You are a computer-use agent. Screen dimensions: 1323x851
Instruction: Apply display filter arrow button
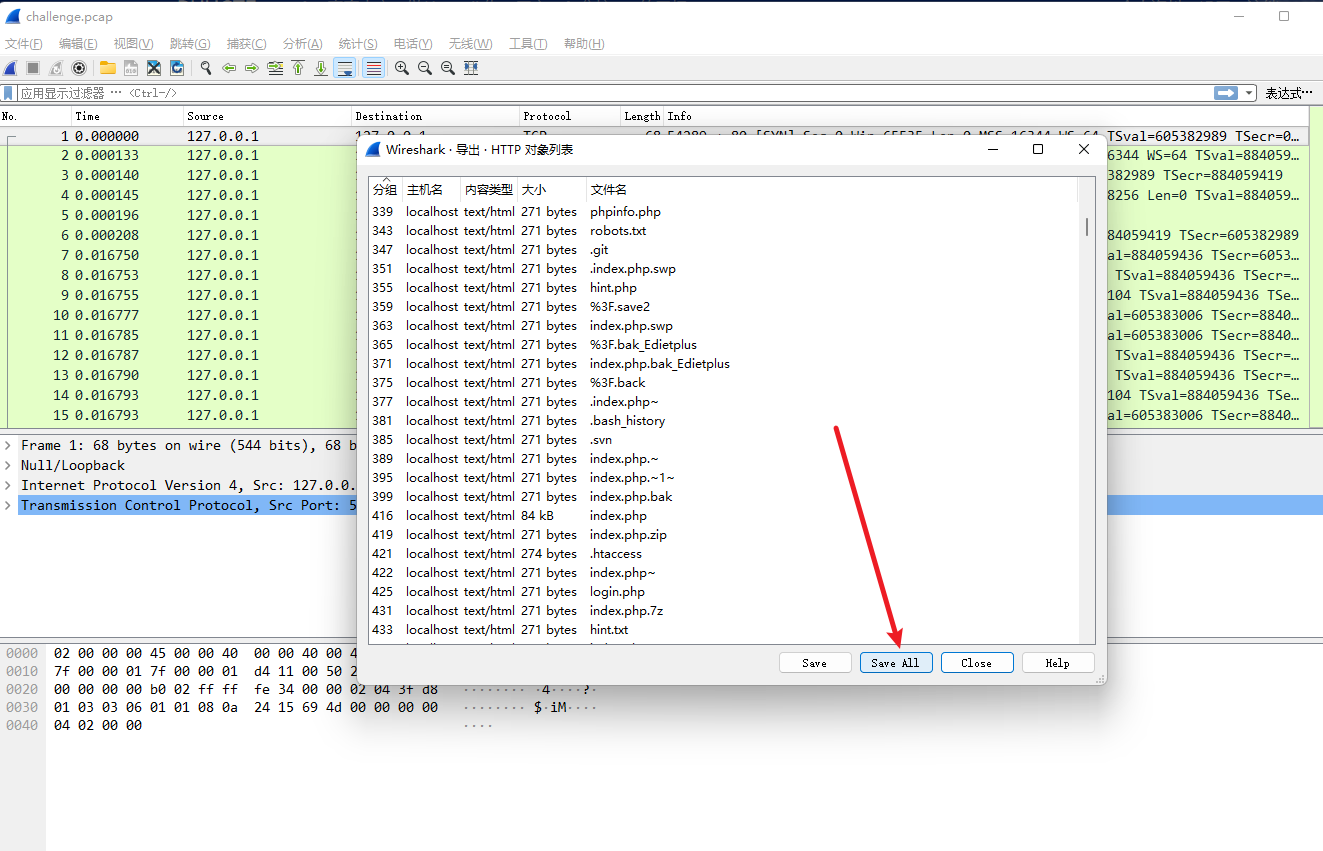tap(1226, 93)
